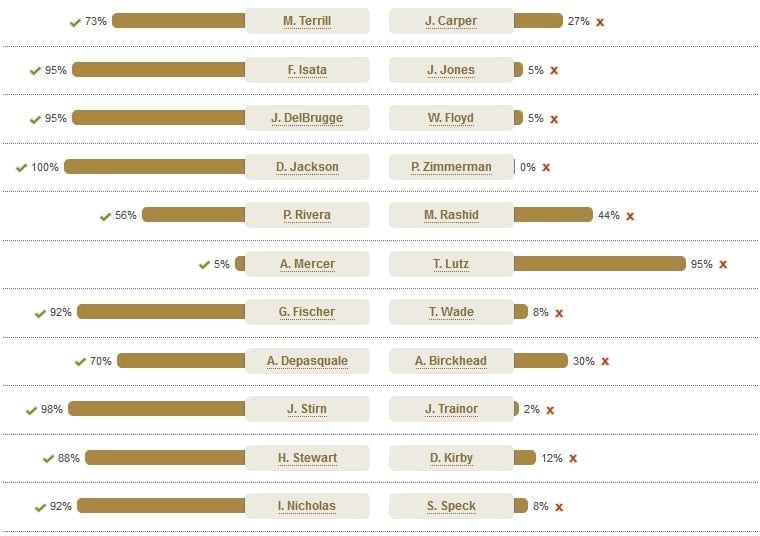The width and height of the screenshot is (760, 536).
Task: Click the green checkmark beside H. Stewart's 88%
Action: pos(48,458)
